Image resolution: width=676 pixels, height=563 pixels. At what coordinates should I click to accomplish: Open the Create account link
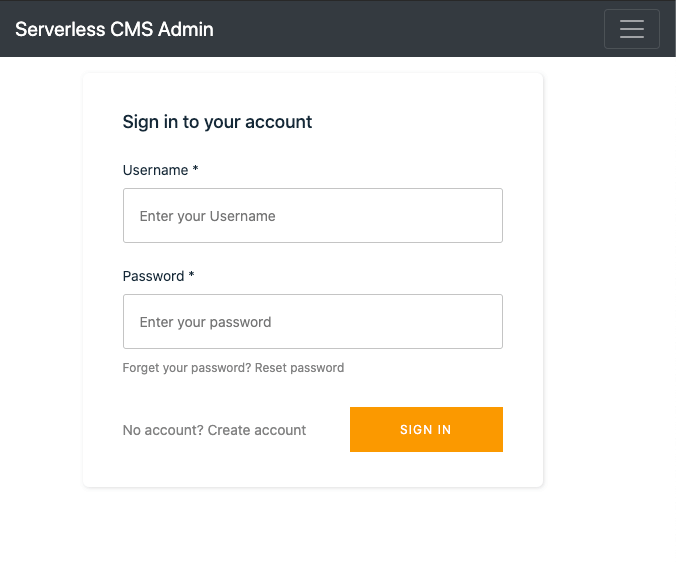point(257,430)
